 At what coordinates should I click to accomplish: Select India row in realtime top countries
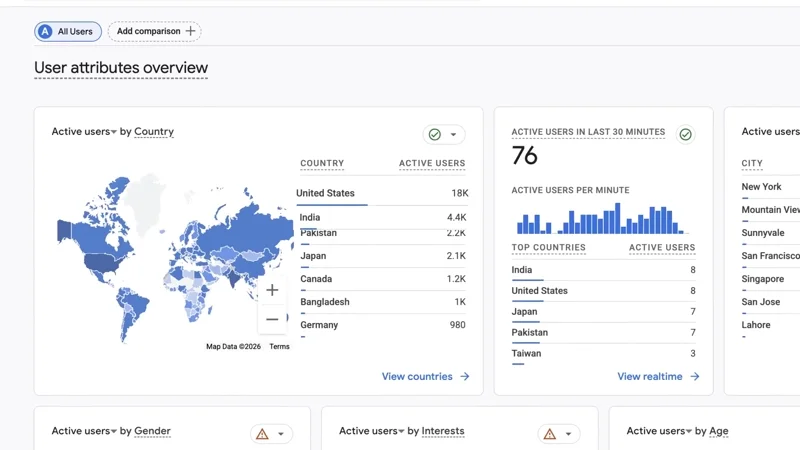604,270
